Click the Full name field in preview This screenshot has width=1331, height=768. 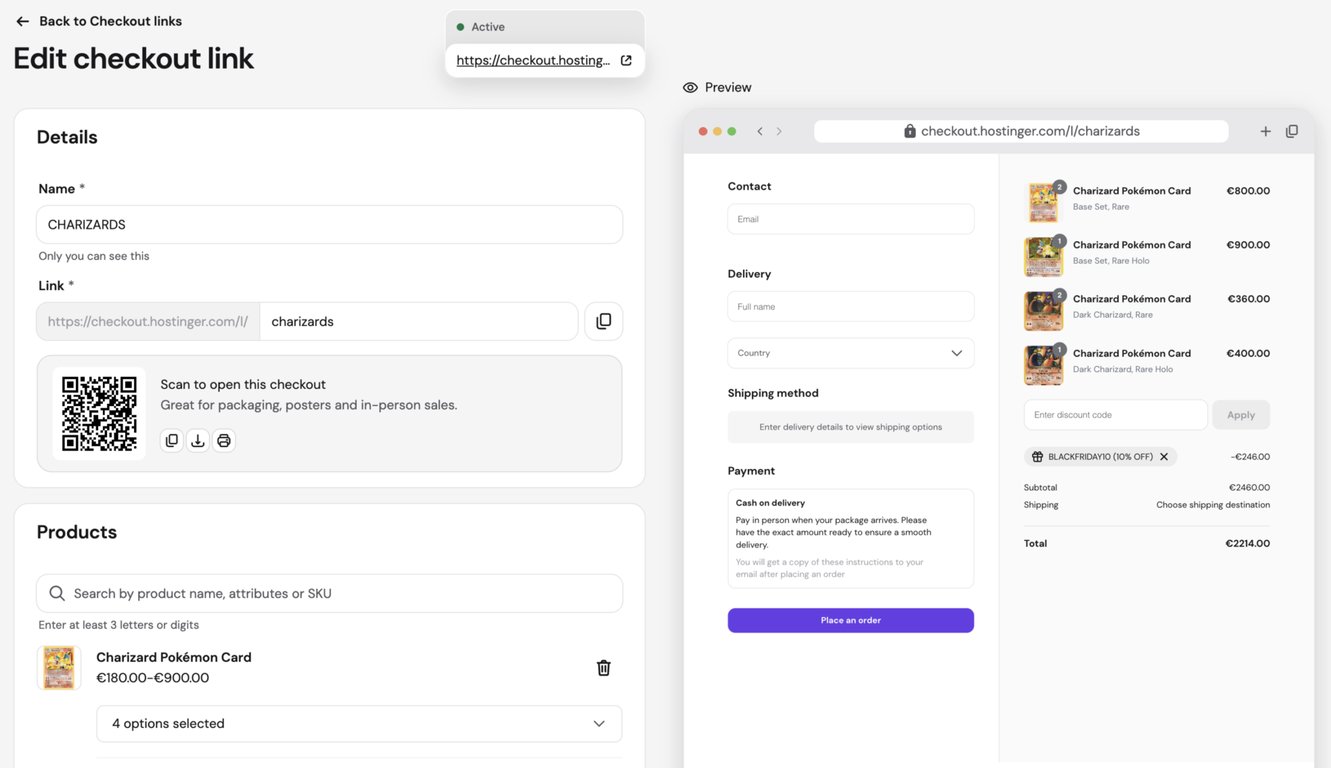click(x=851, y=306)
